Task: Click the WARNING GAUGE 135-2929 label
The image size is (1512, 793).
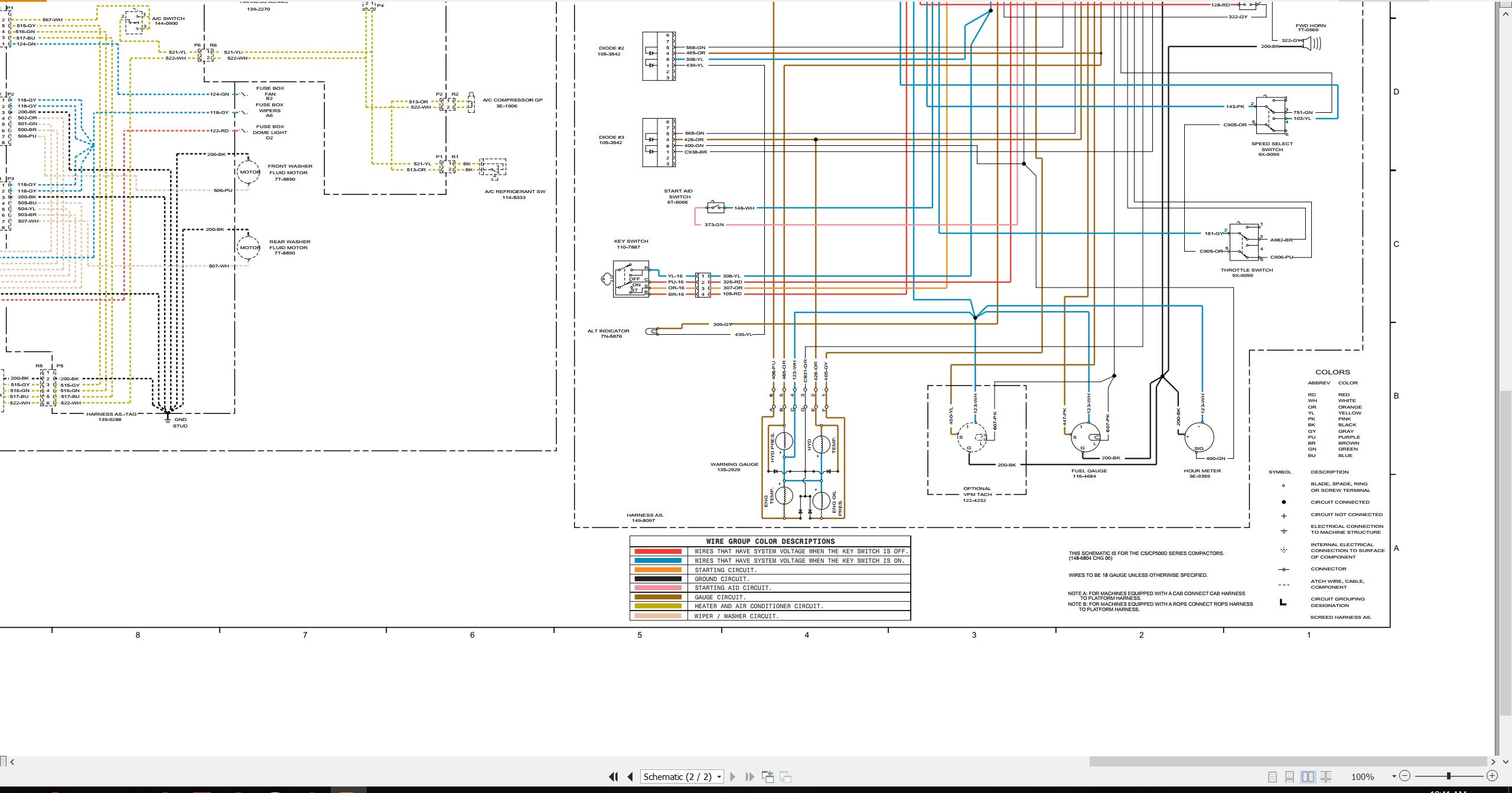Action: tap(734, 467)
